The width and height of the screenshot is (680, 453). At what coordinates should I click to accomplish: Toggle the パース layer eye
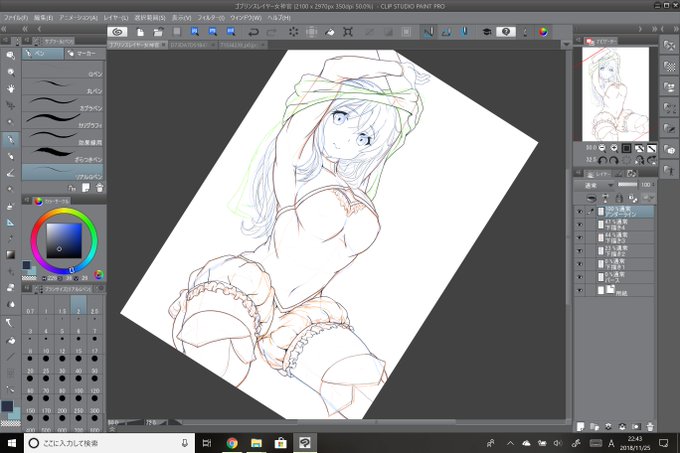coord(580,277)
